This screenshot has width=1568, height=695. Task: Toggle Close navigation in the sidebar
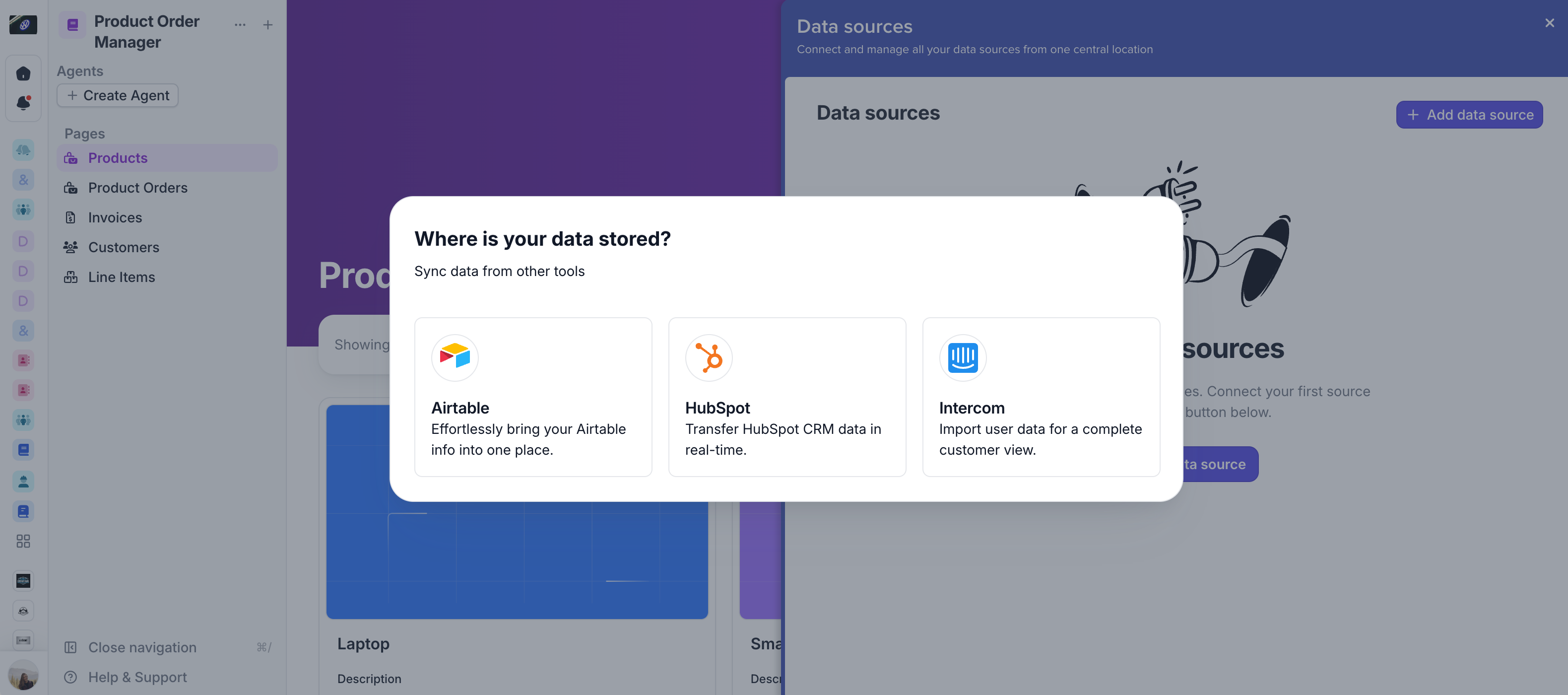(x=142, y=647)
